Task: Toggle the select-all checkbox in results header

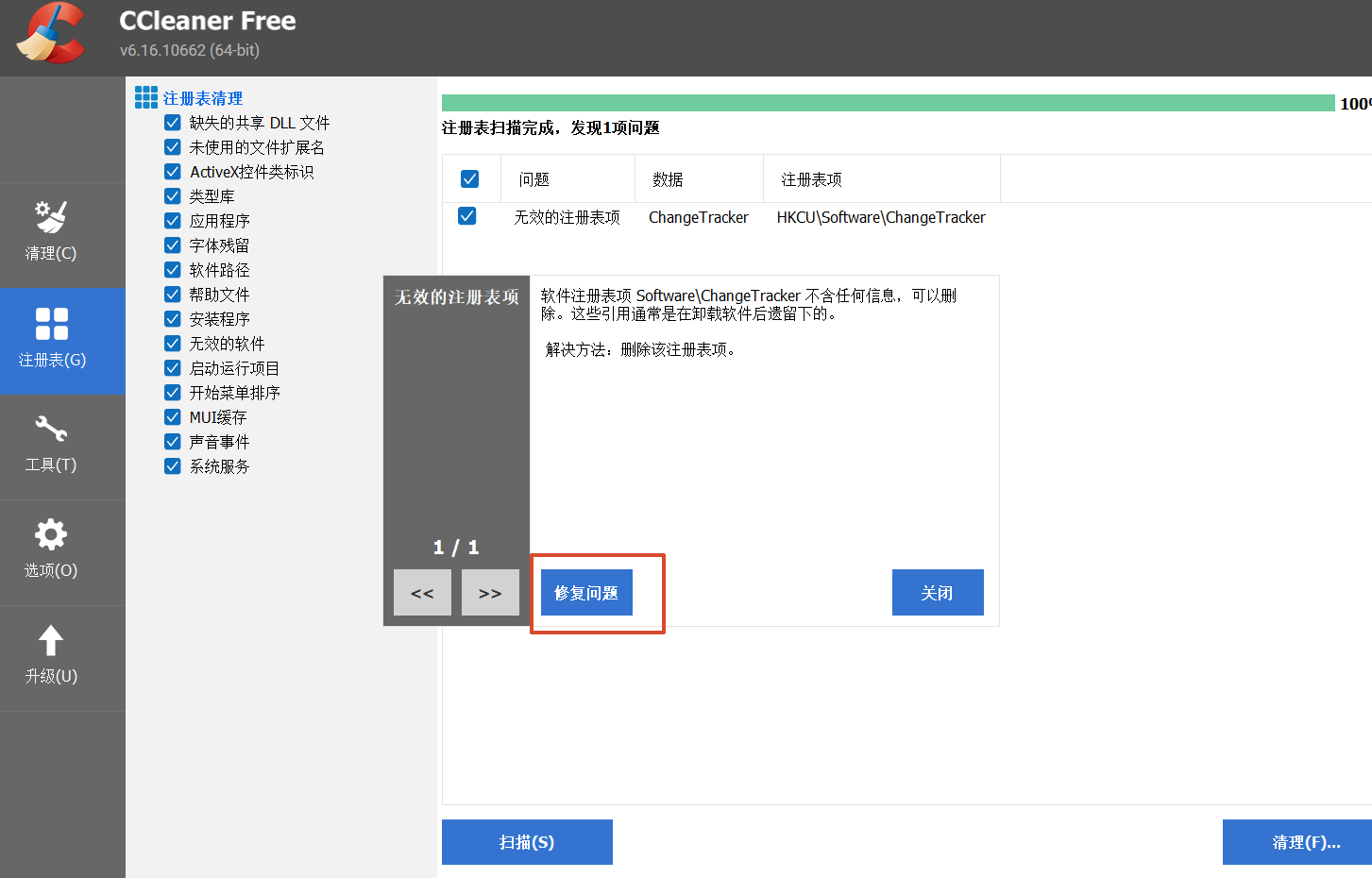Action: tap(469, 178)
